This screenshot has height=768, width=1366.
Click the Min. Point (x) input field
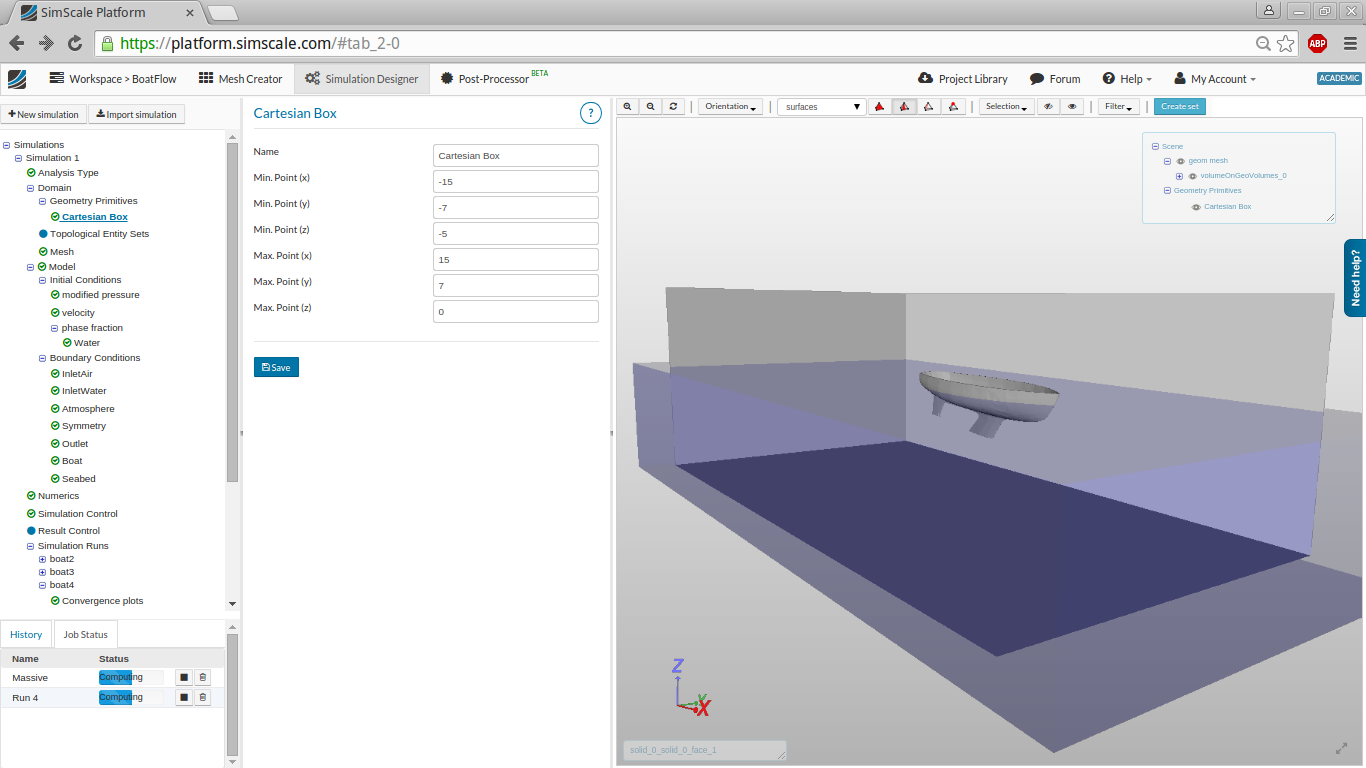(516, 181)
